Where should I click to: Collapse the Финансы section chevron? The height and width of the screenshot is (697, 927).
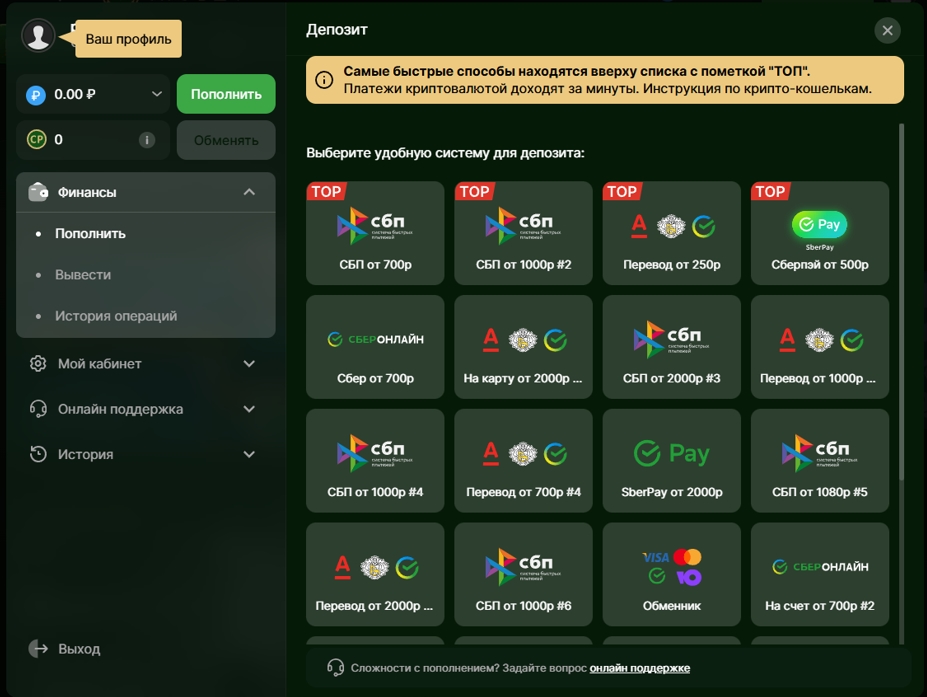pos(249,192)
